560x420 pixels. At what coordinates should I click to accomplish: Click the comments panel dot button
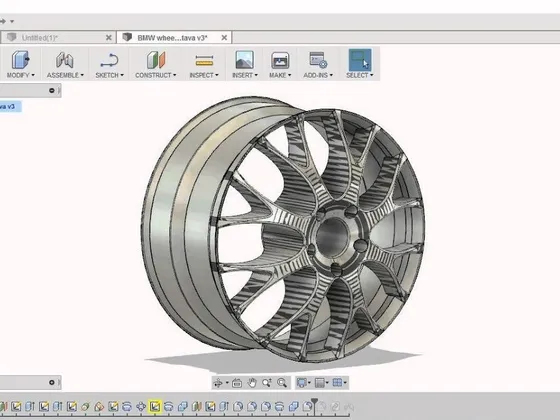point(52,382)
